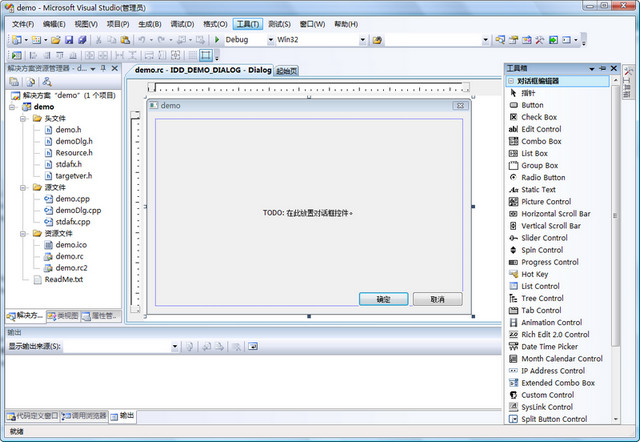Image resolution: width=640 pixels, height=442 pixels.
Task: Open the 显示输出来源 combo box
Action: [x=175, y=346]
